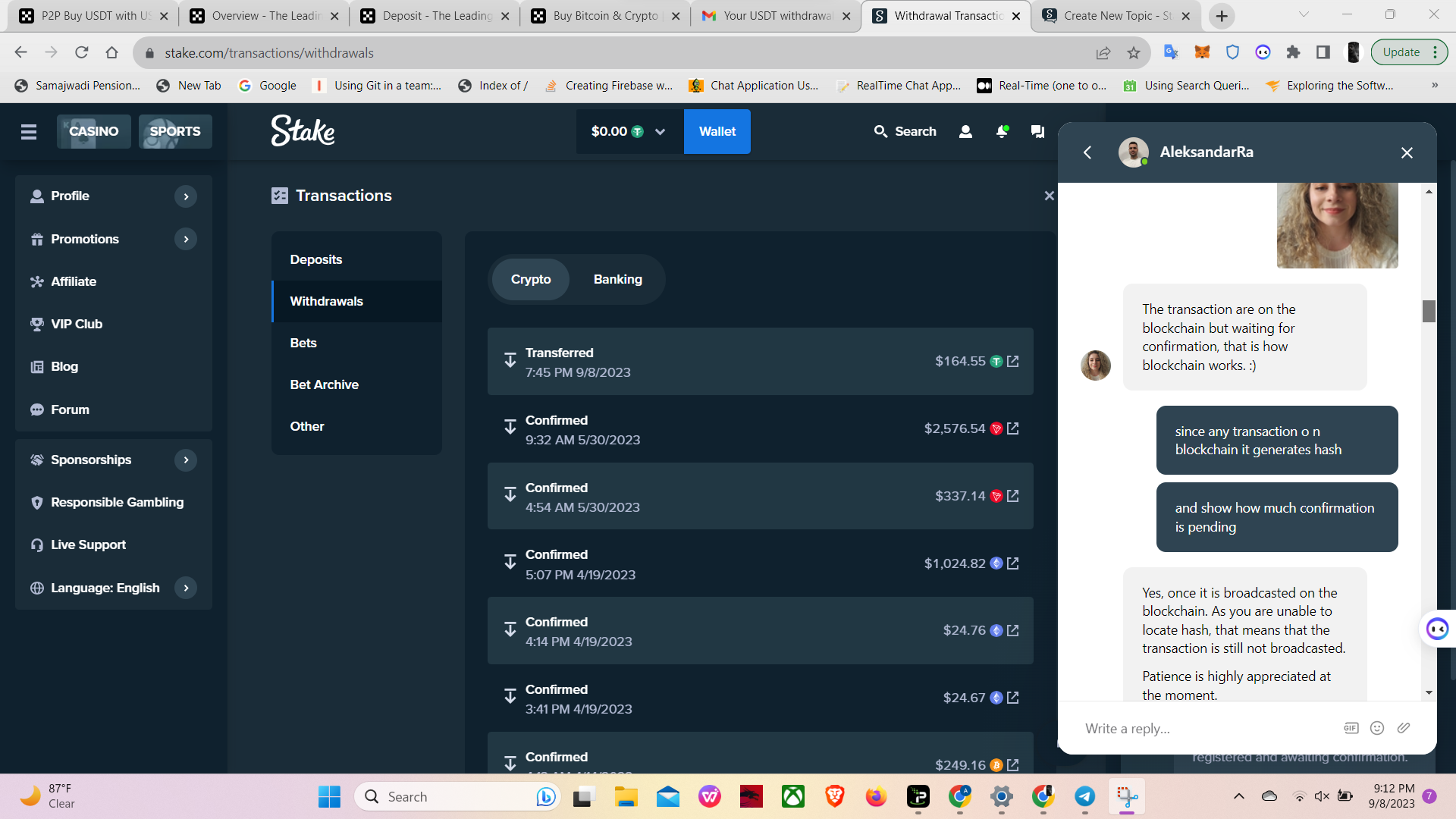Share this page from address bar
Viewport: 1456px width, 819px height.
(x=1103, y=53)
